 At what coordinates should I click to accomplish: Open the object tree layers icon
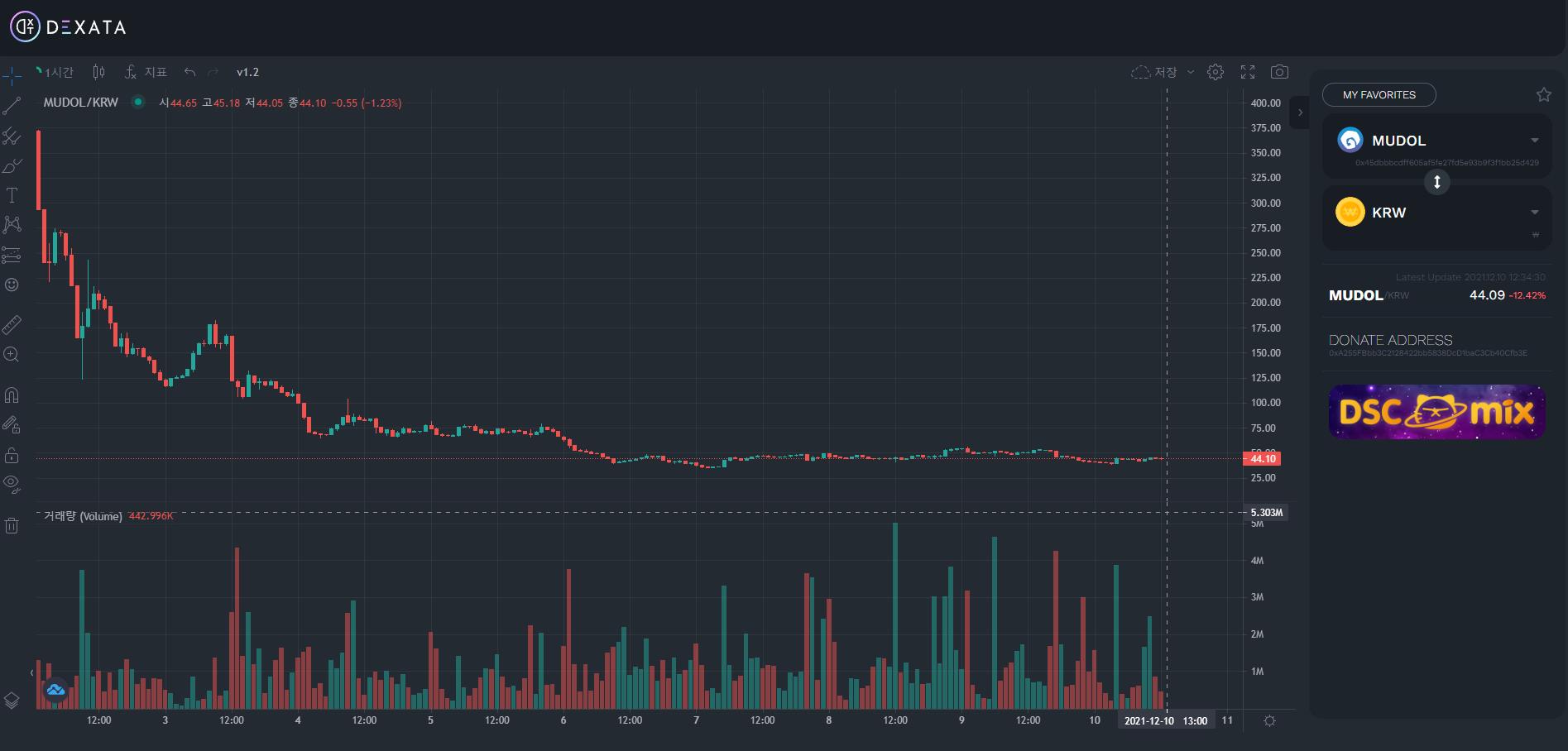click(x=12, y=701)
